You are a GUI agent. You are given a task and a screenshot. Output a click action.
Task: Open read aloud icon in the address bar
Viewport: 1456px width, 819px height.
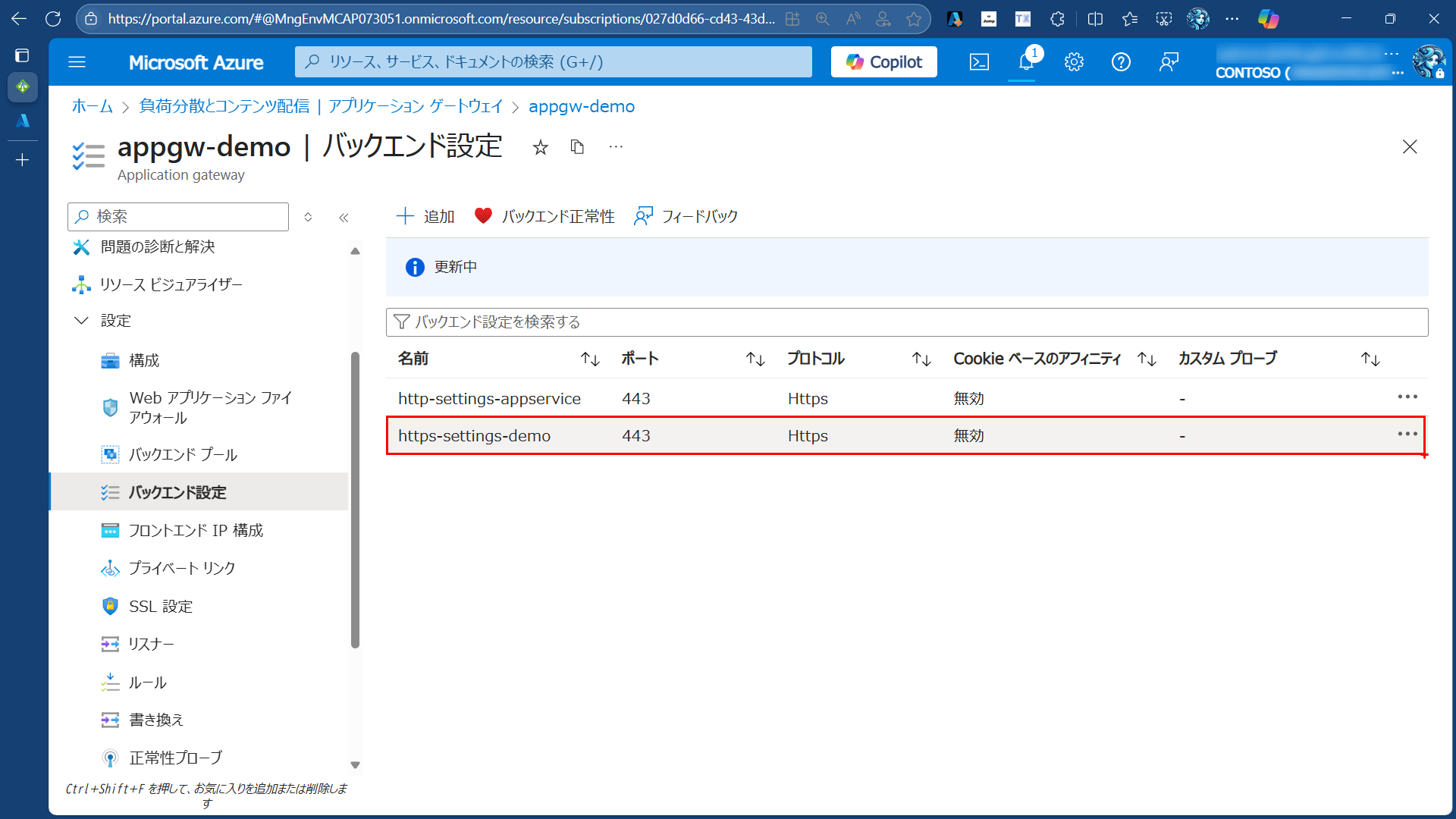click(x=853, y=19)
